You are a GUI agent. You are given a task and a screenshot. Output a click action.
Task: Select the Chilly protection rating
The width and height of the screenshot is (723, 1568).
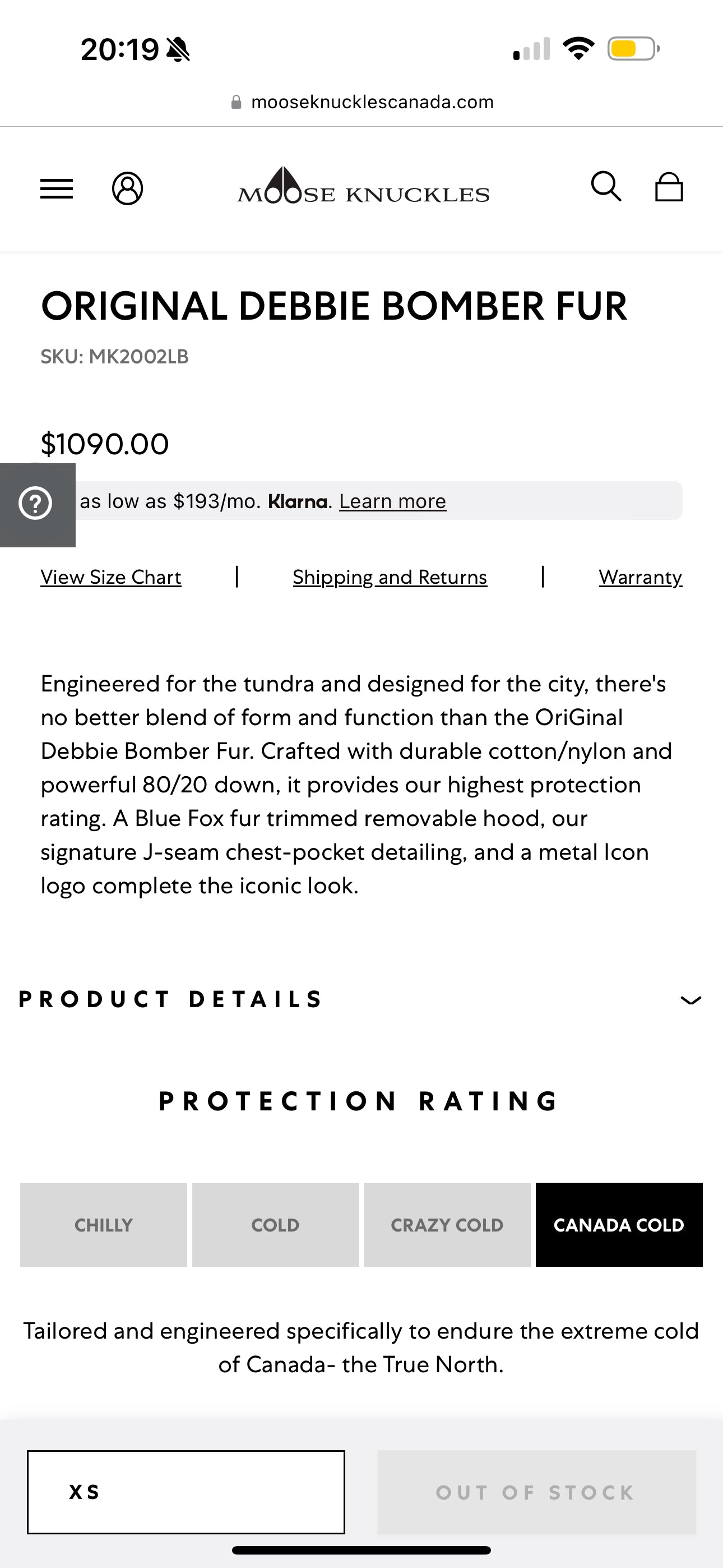coord(104,1225)
